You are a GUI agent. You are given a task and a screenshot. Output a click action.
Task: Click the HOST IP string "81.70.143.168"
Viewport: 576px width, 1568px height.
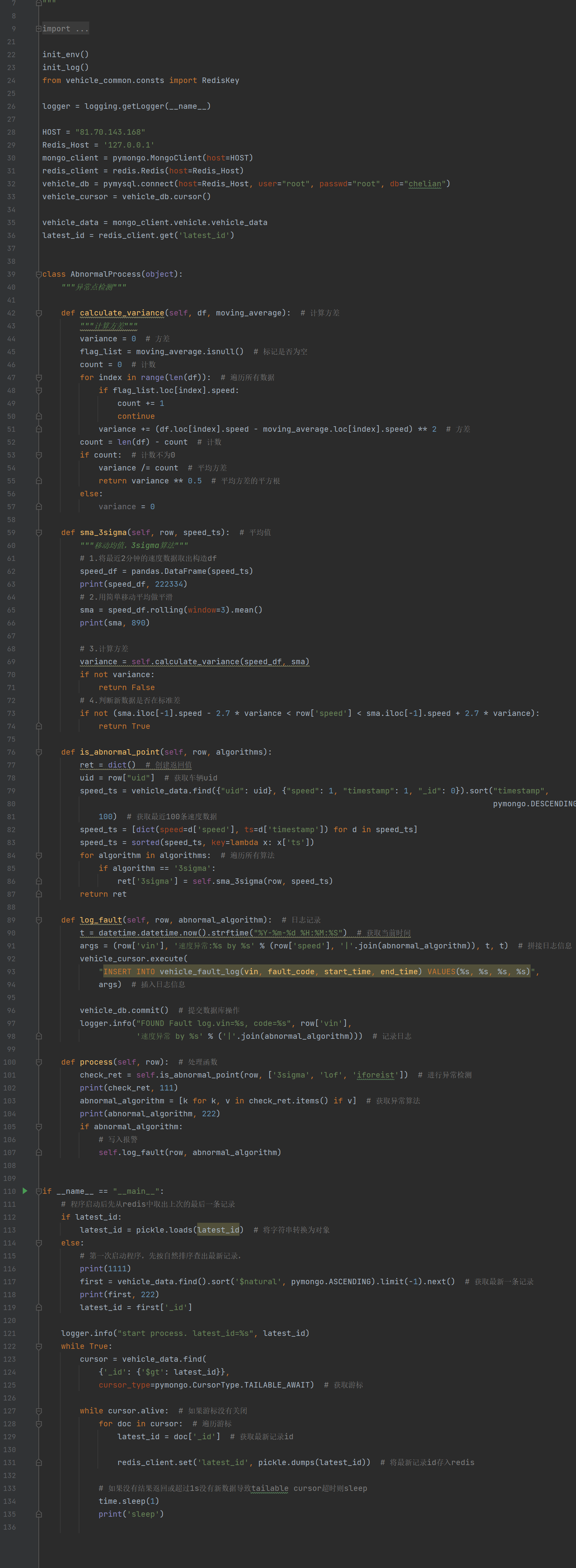pyautogui.click(x=110, y=132)
